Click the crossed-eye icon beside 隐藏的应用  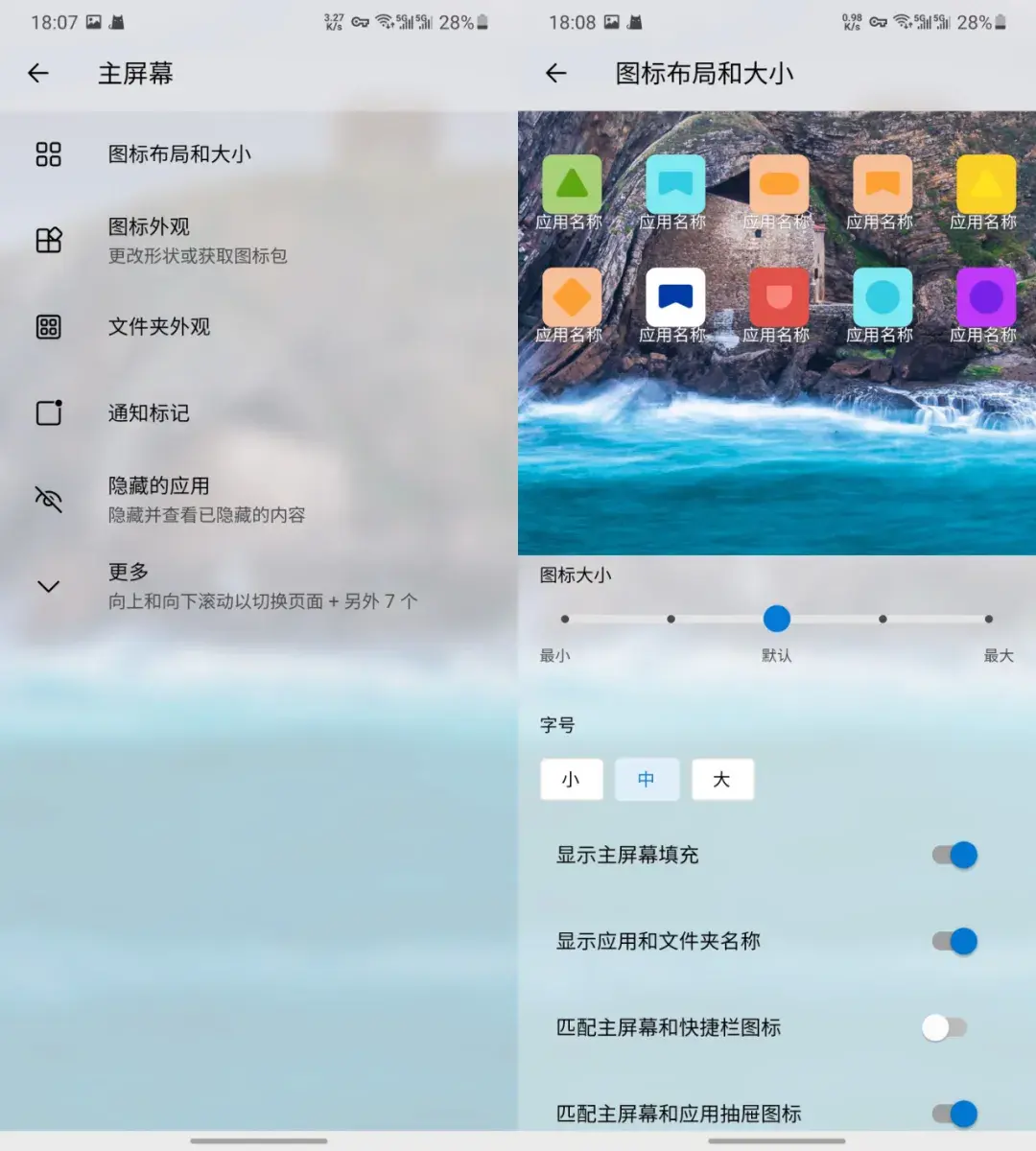(49, 499)
